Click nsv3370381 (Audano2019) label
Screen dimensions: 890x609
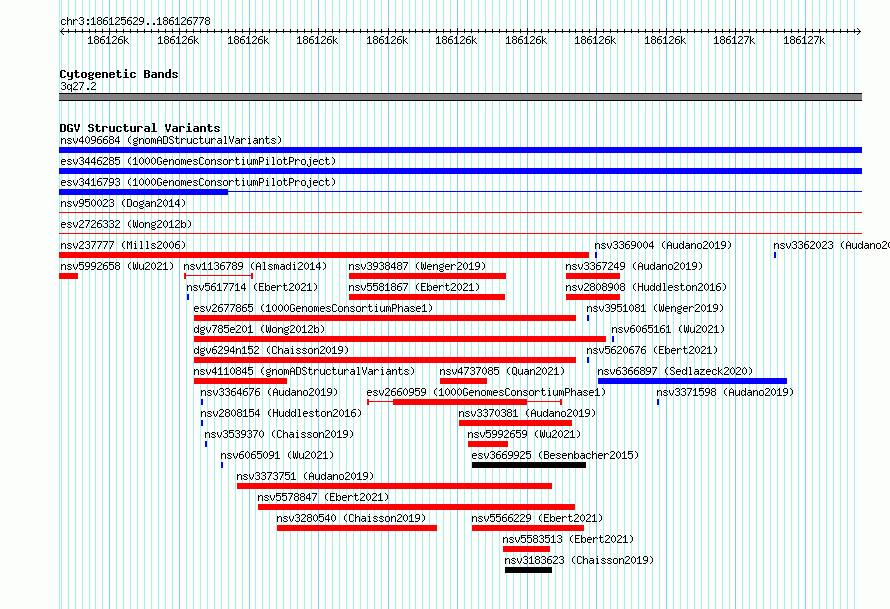pyautogui.click(x=527, y=413)
